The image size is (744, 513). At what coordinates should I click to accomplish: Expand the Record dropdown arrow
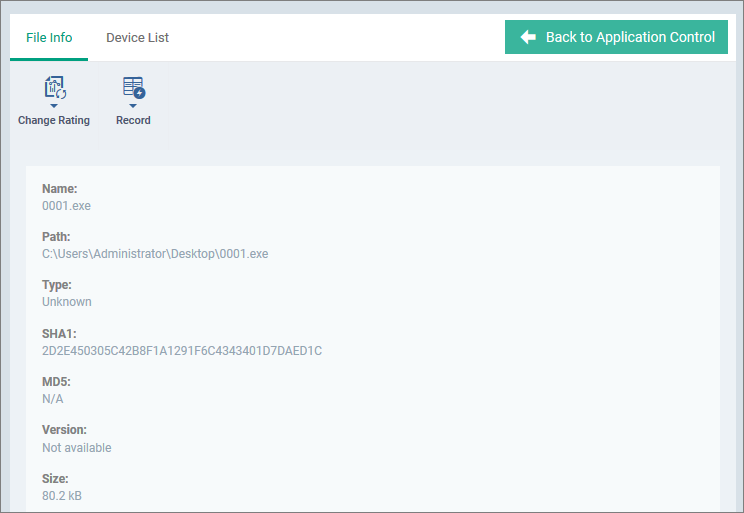pyautogui.click(x=133, y=106)
